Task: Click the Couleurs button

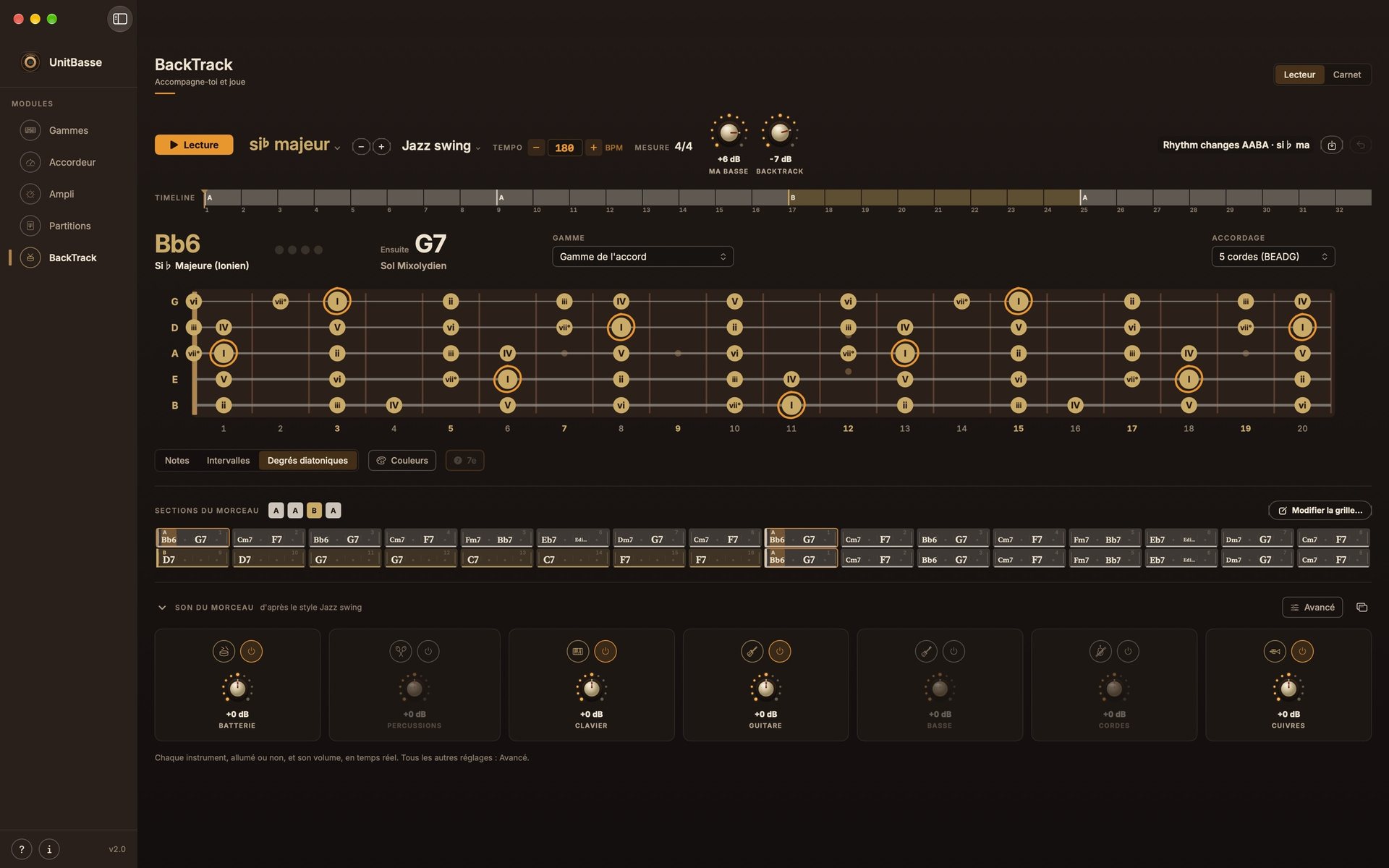Action: pos(402,461)
